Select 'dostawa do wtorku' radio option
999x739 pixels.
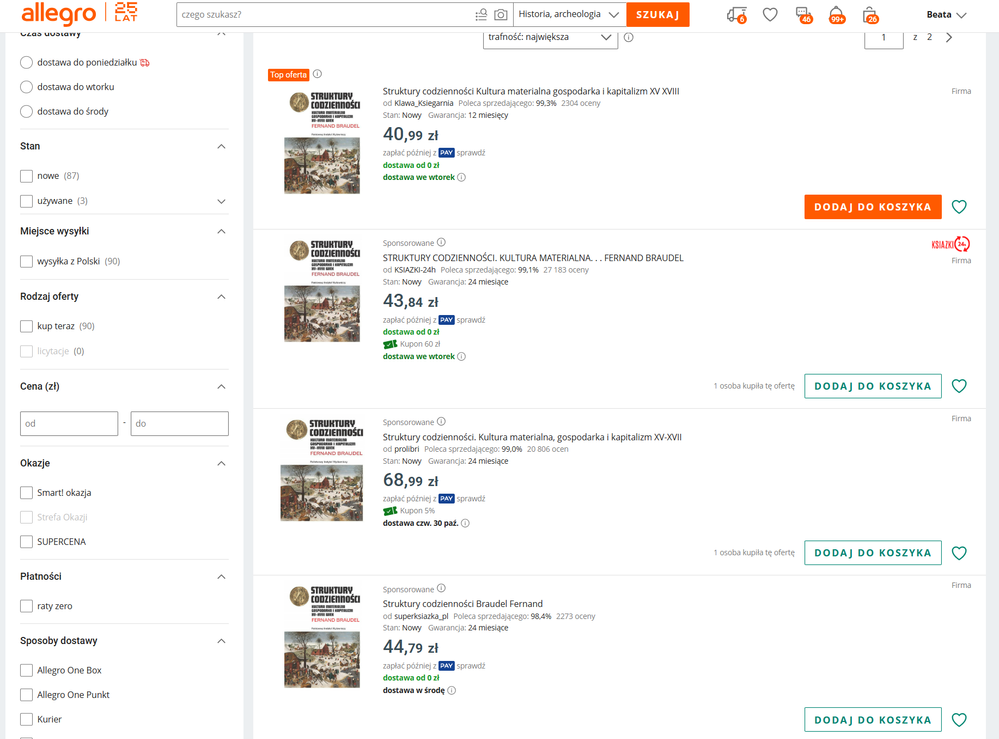pyautogui.click(x=27, y=87)
